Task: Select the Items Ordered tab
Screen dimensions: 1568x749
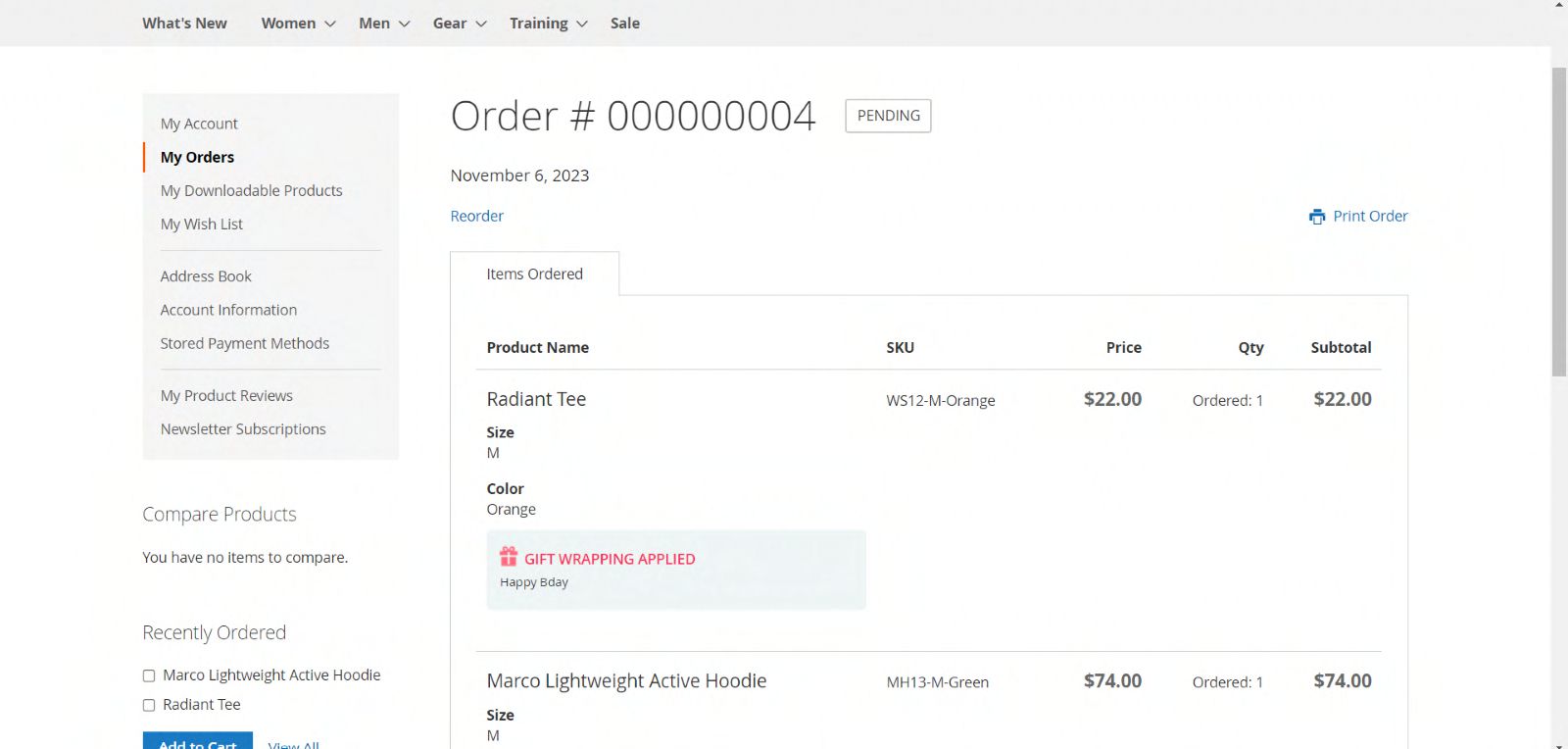Action: coord(534,275)
